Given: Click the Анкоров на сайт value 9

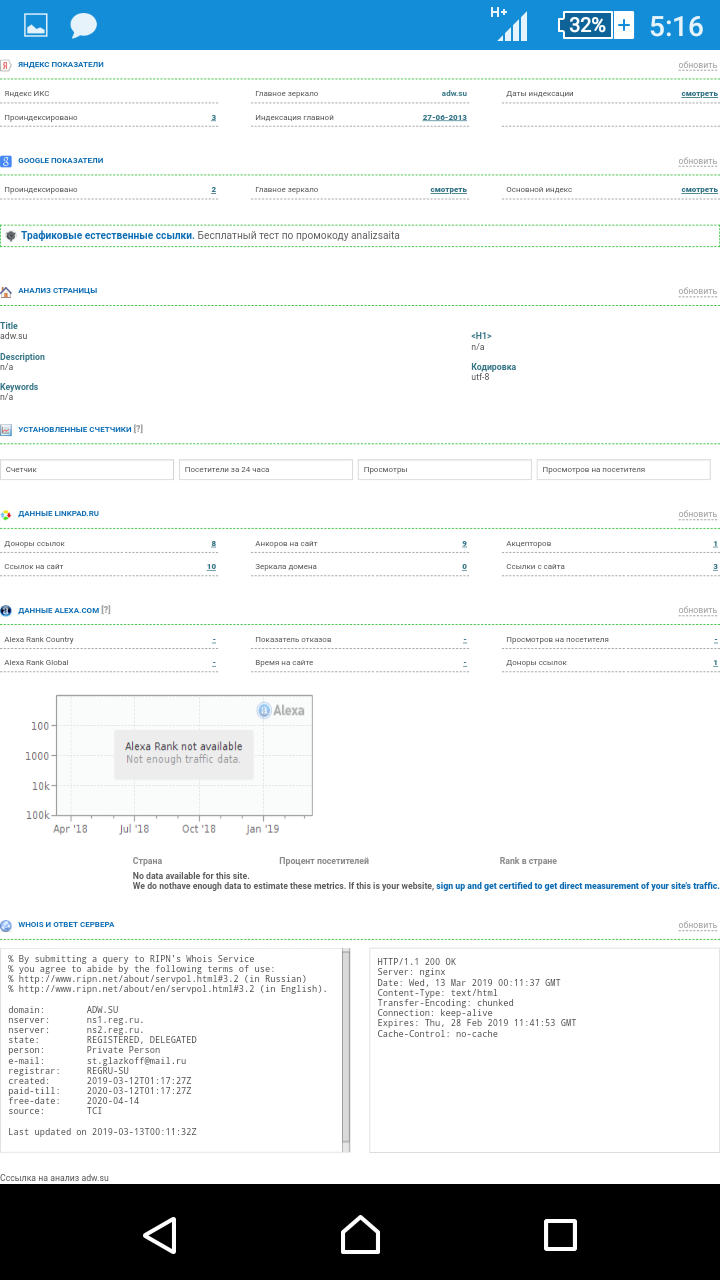Looking at the screenshot, I should coord(464,544).
